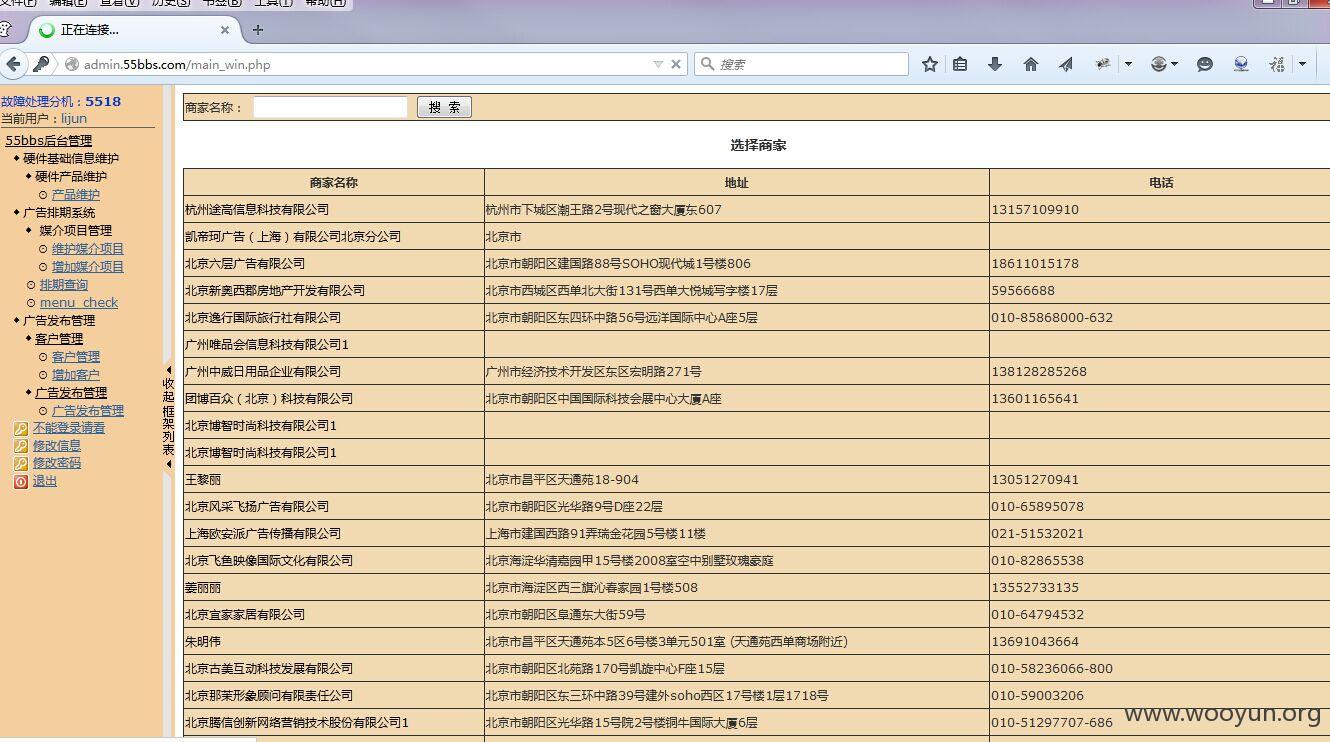Click the round gray face extension icon
The height and width of the screenshot is (742, 1330).
point(1159,64)
